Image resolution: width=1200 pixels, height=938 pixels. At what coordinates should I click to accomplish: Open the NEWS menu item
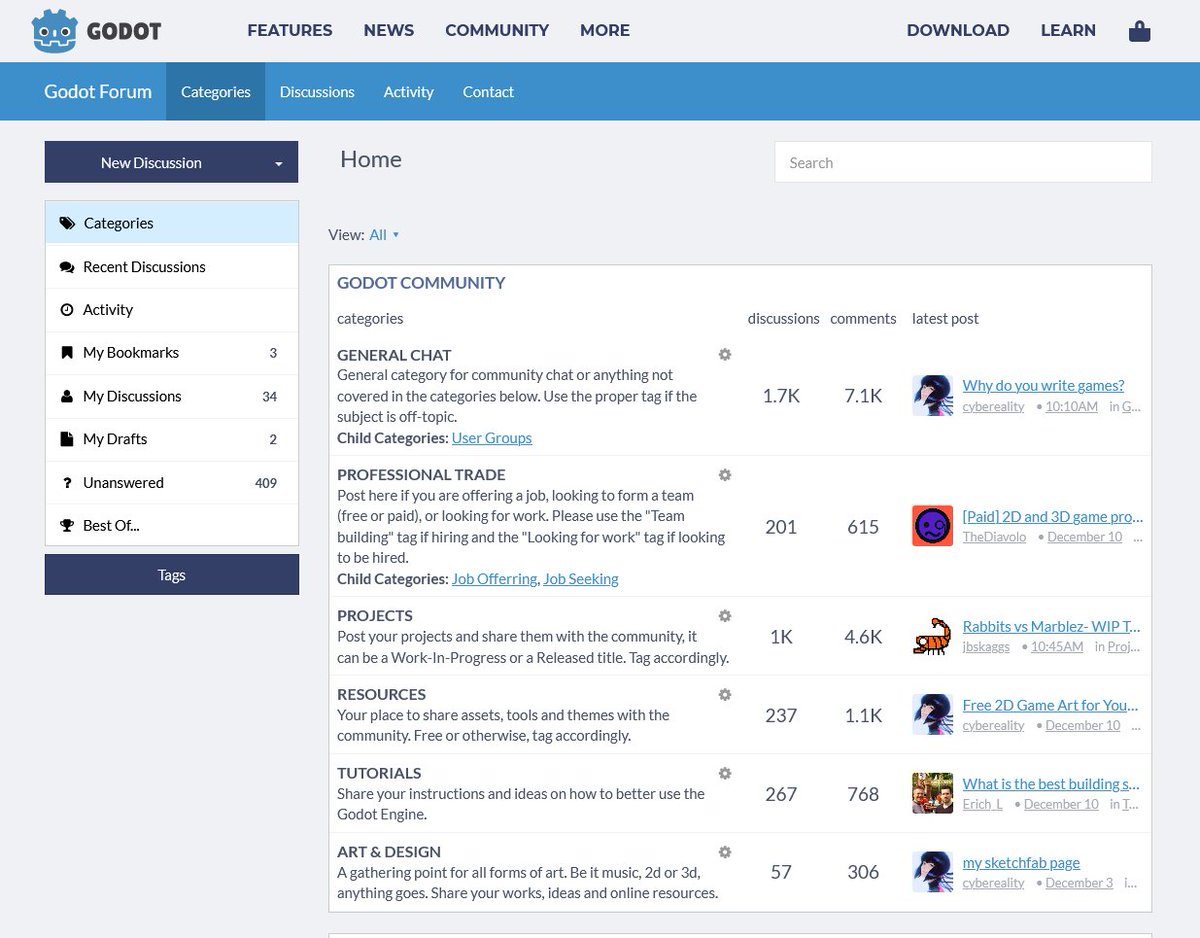(389, 31)
